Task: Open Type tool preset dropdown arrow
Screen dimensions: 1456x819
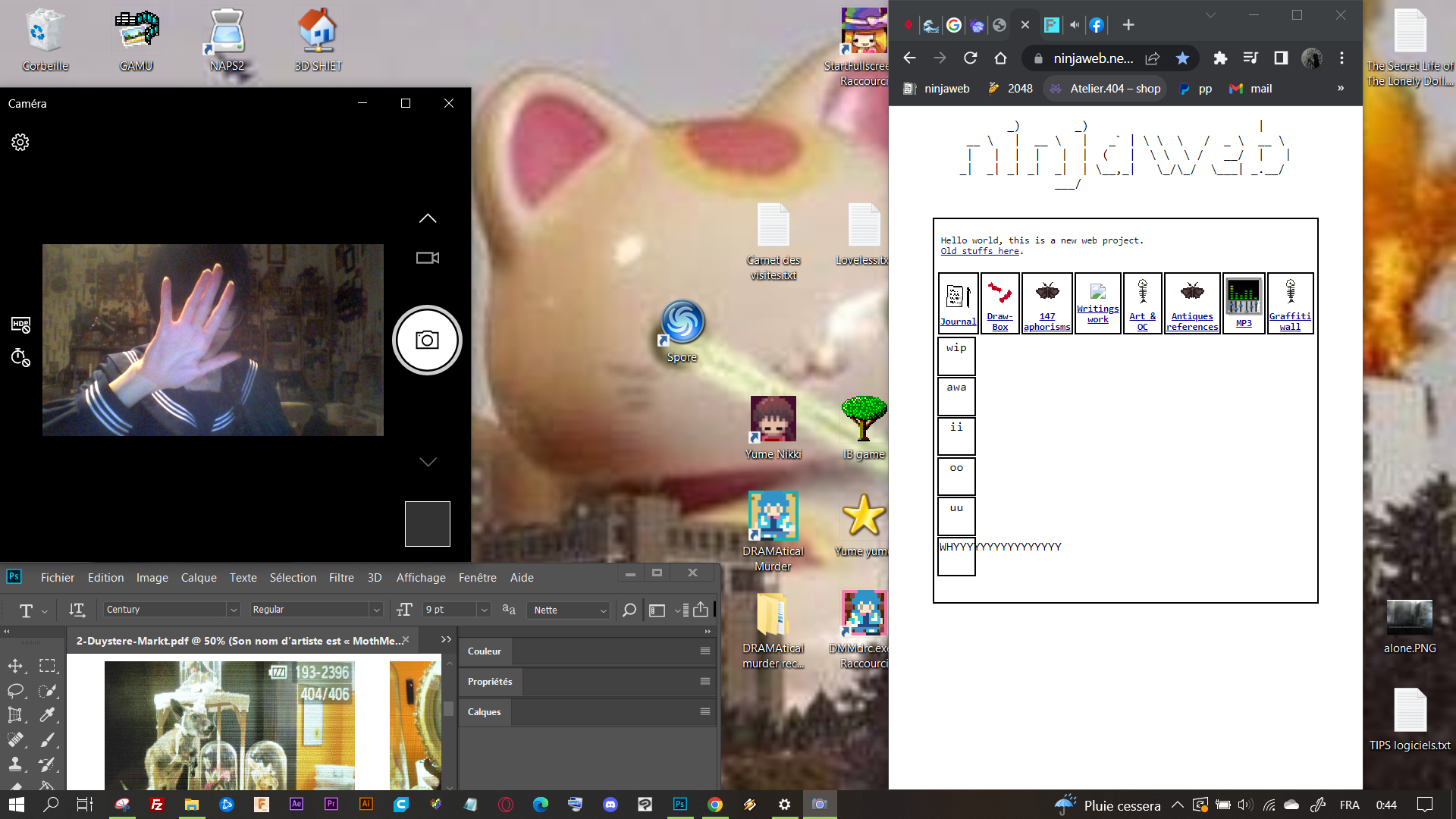Action: click(x=45, y=610)
